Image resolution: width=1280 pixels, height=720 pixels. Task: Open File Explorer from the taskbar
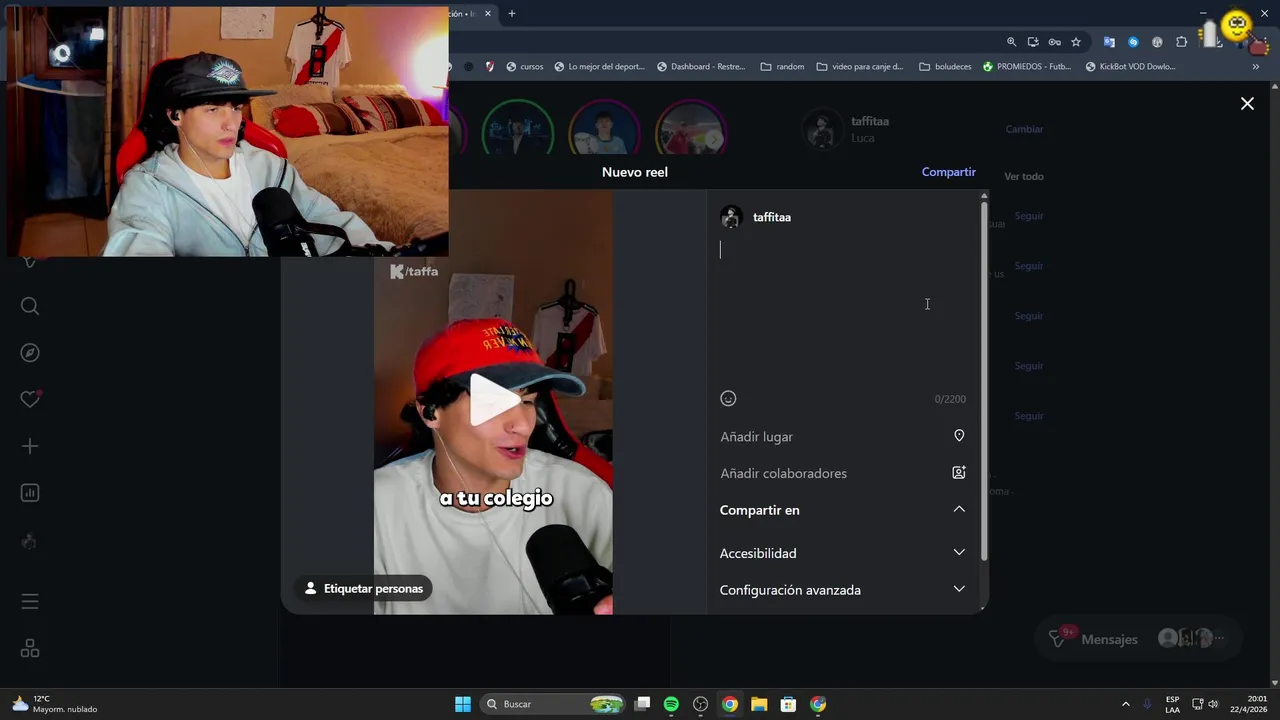(759, 704)
